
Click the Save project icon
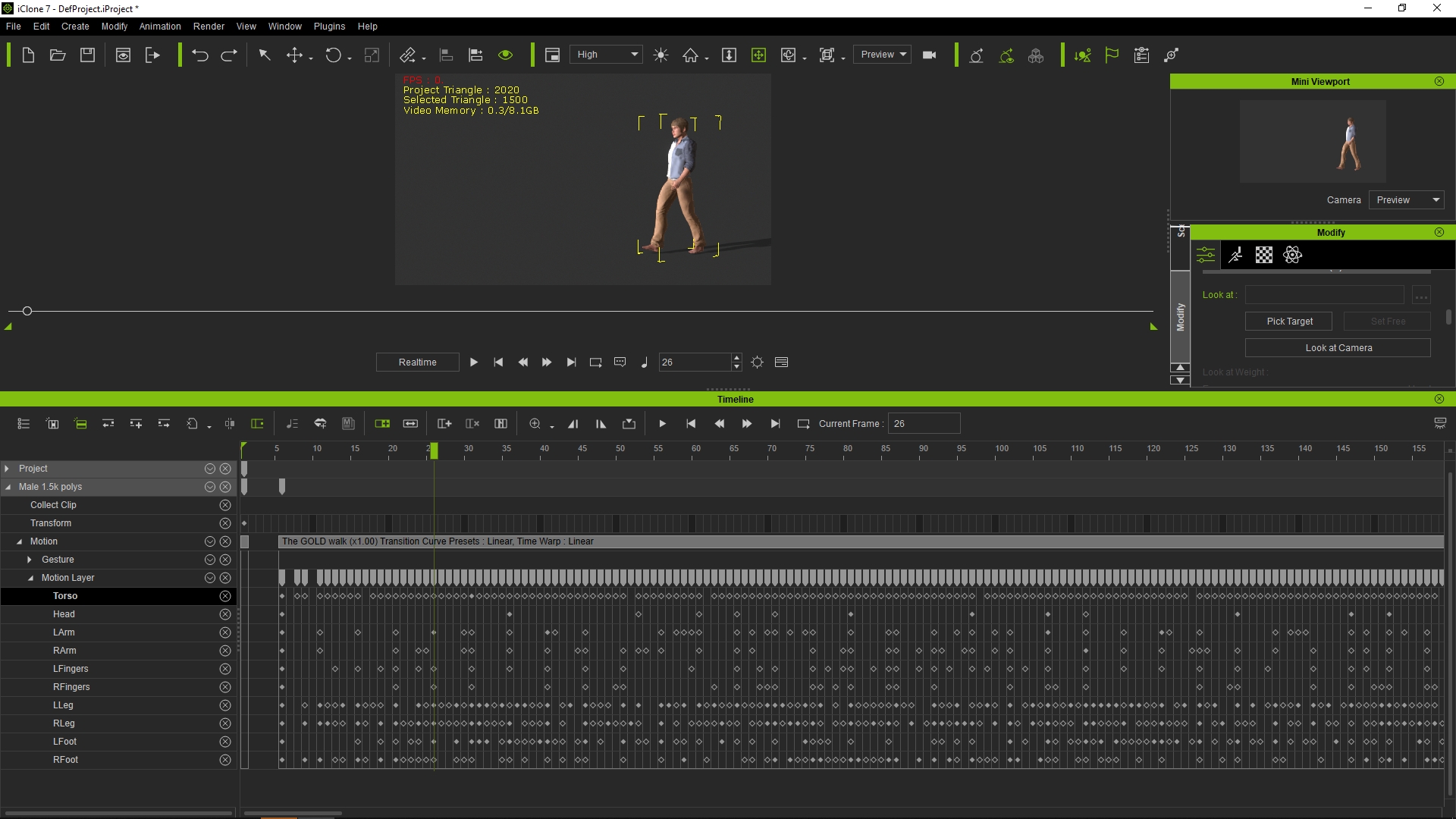click(x=88, y=55)
